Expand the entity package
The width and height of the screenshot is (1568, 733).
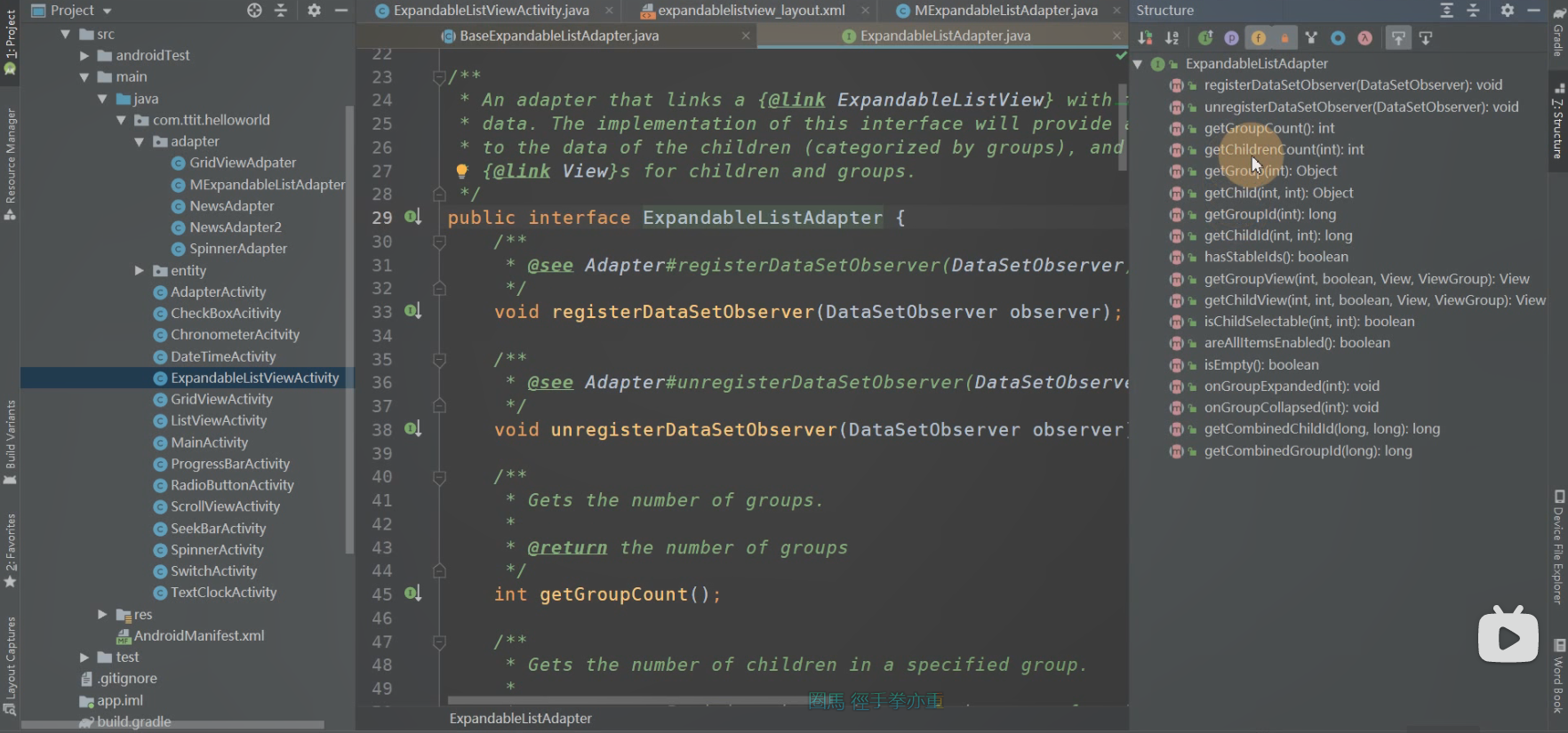pos(140,270)
